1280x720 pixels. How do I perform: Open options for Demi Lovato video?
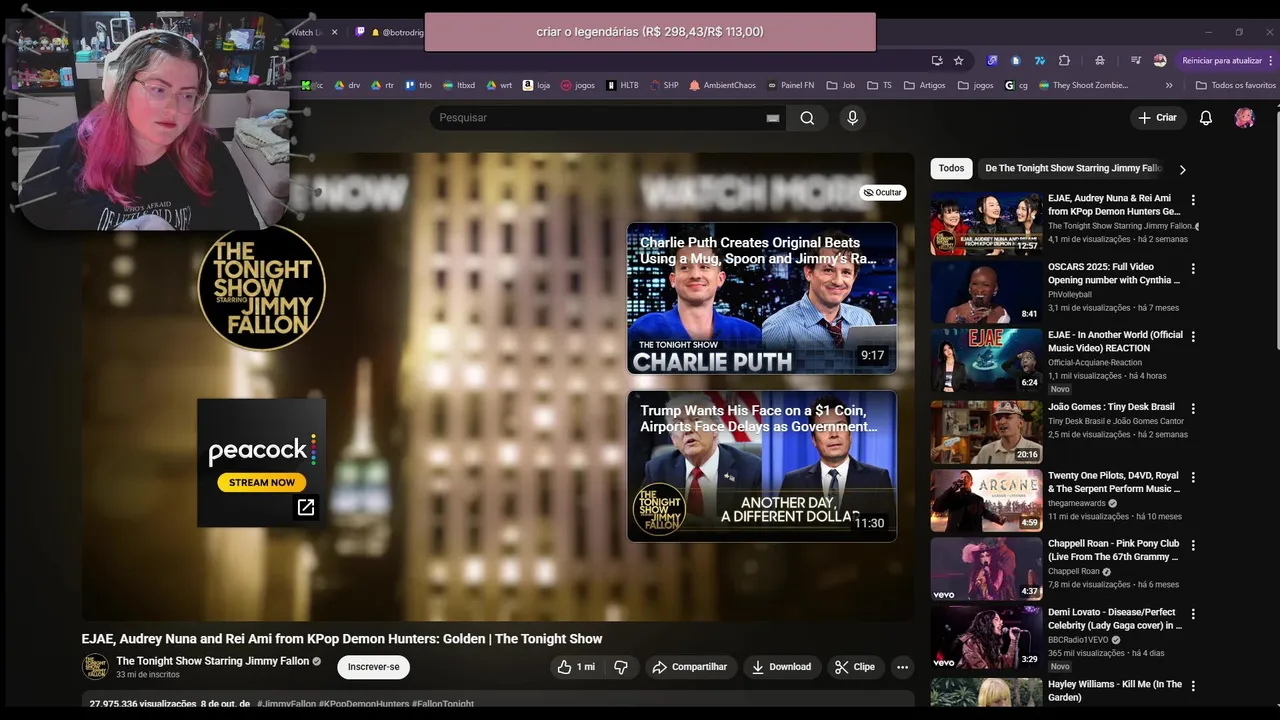[1193, 614]
